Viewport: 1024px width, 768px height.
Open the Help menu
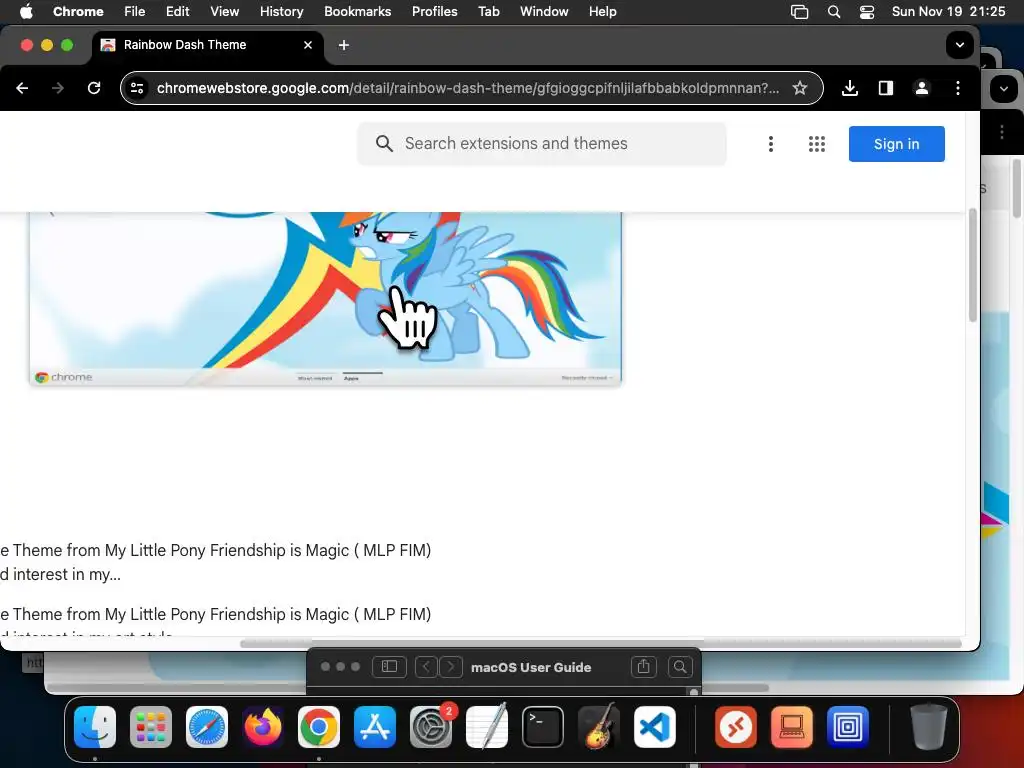[602, 11]
